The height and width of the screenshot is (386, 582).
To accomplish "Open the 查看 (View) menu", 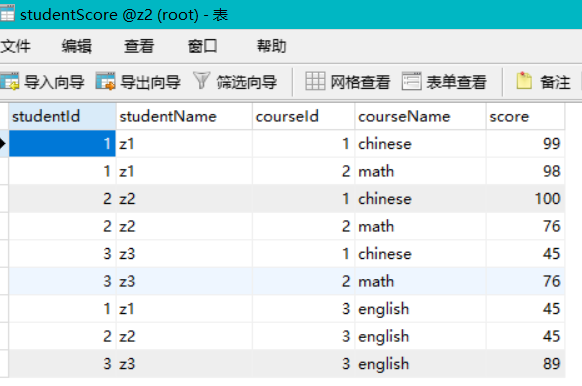I will click(x=139, y=46).
